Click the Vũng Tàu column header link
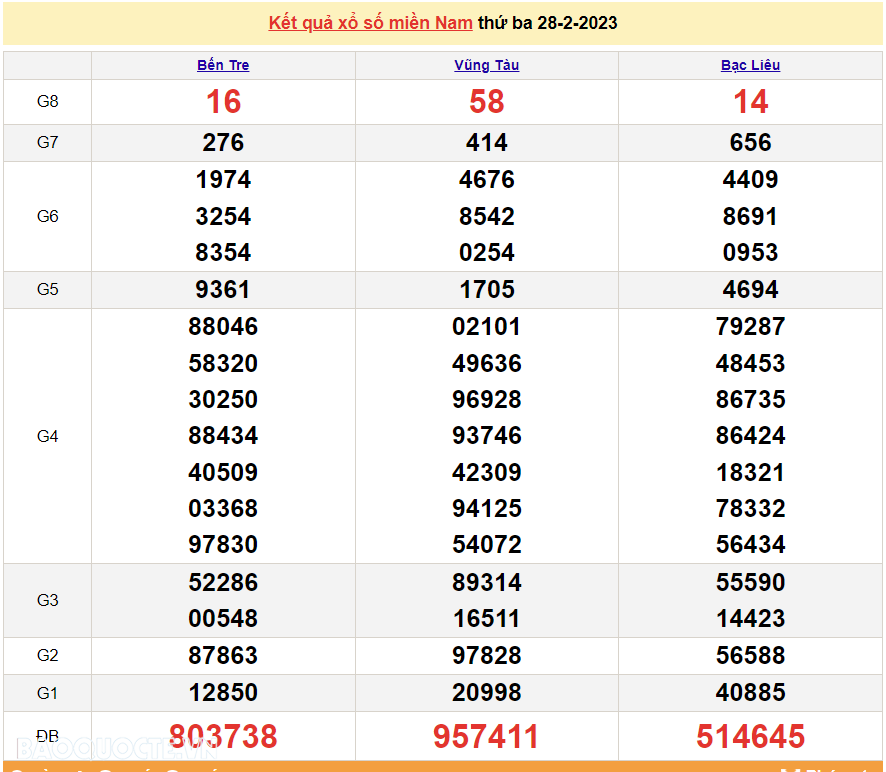 (x=486, y=65)
